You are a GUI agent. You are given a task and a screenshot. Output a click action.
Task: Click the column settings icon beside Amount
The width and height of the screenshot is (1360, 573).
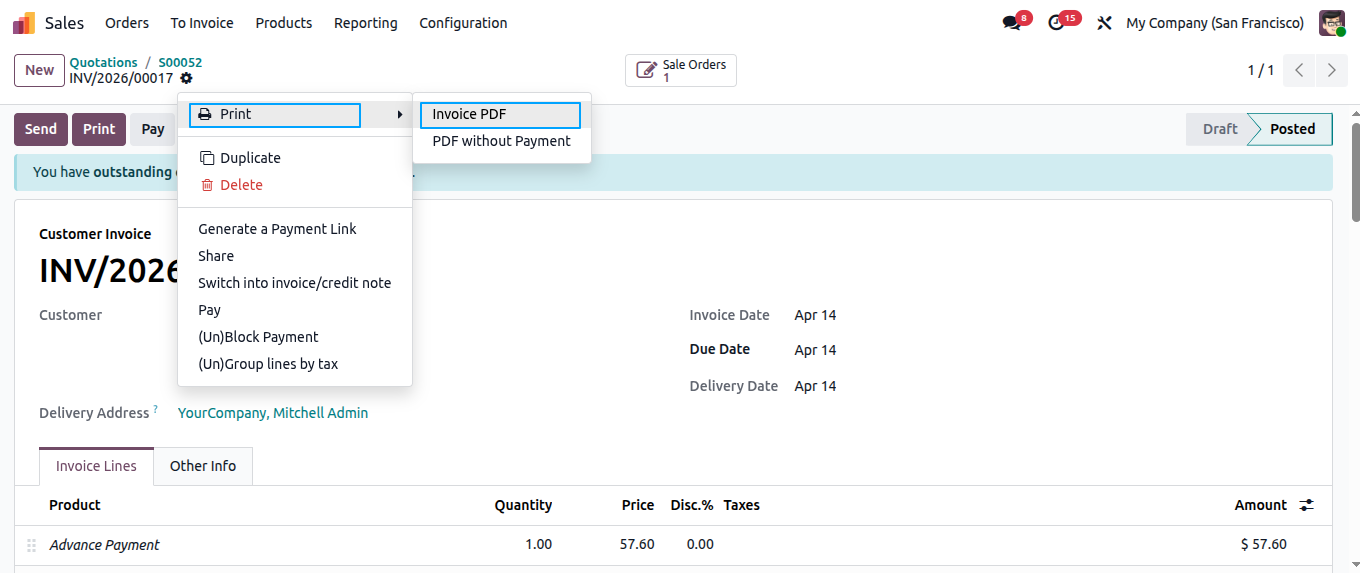coord(1307,505)
